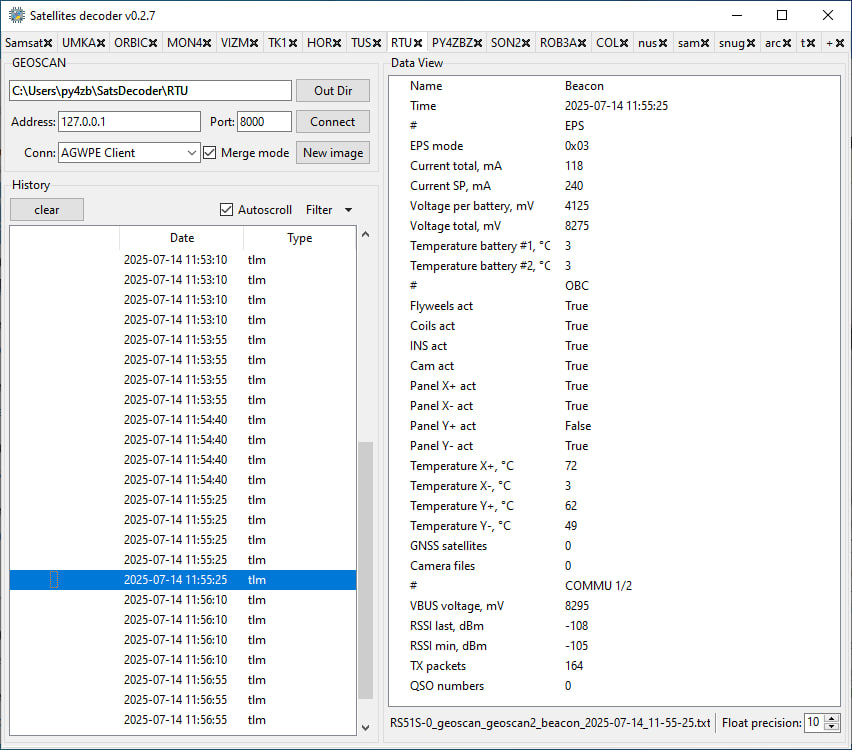Click the 'Flyweels act' row
The width and height of the screenshot is (852, 750).
coord(614,305)
